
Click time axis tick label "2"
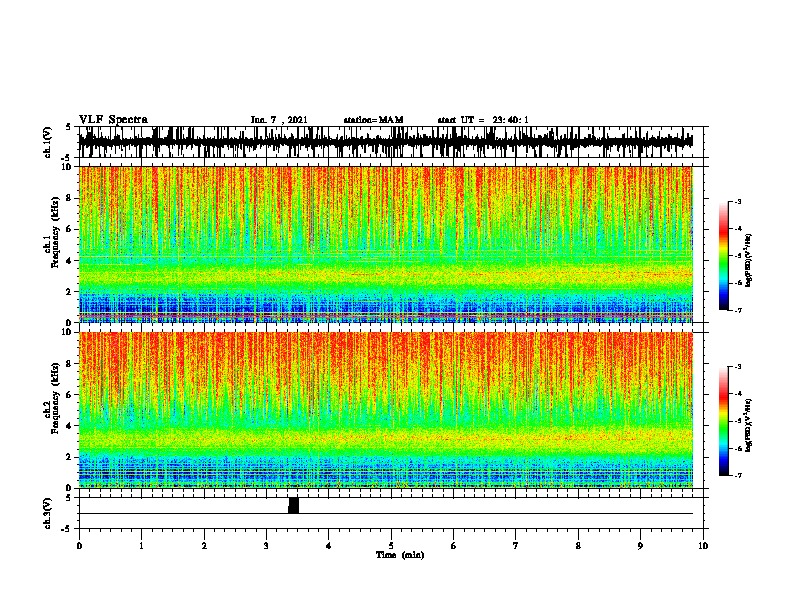[x=204, y=545]
